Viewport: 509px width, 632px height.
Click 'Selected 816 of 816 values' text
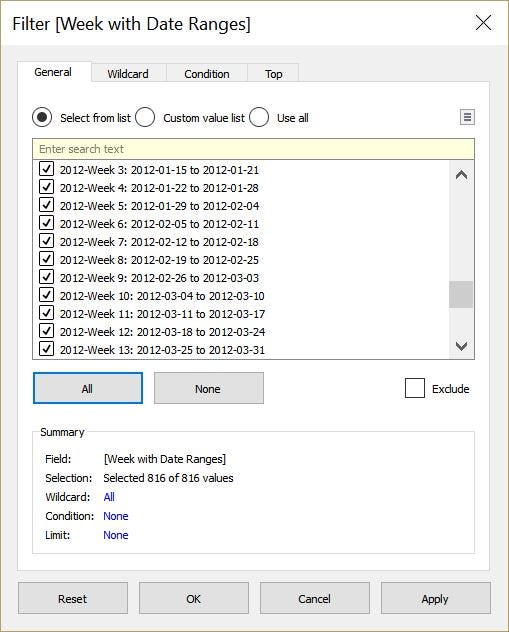pyautogui.click(x=168, y=478)
